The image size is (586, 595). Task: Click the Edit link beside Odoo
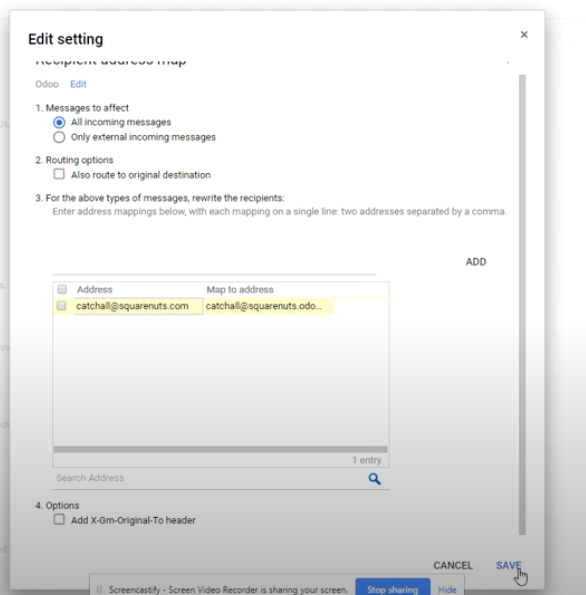(x=78, y=84)
